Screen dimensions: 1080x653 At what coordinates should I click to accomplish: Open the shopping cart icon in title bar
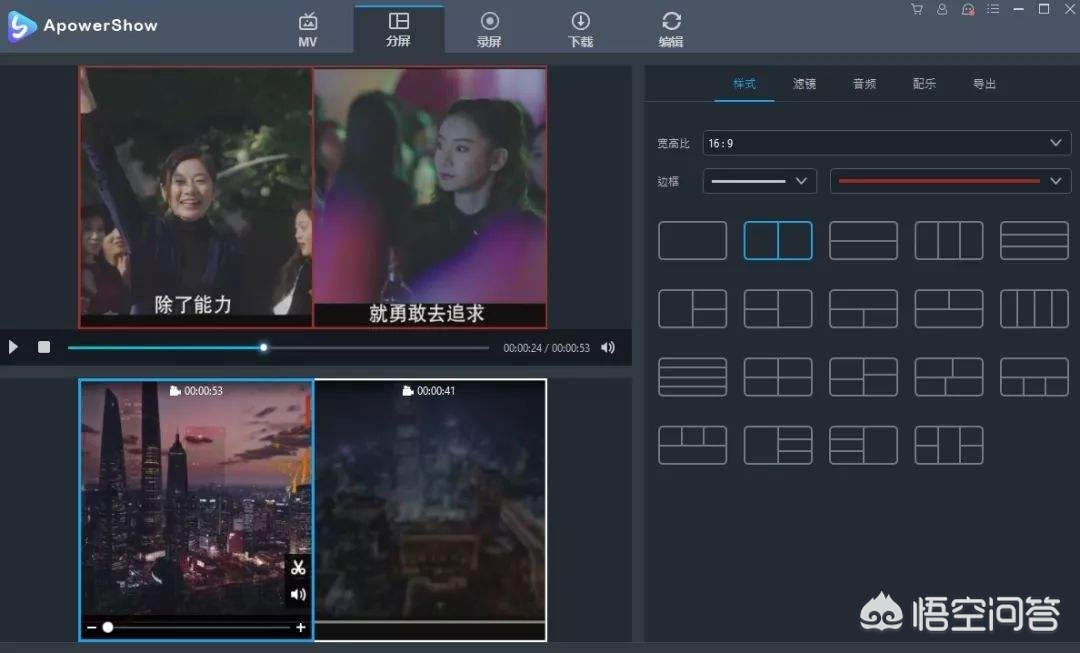pyautogui.click(x=917, y=10)
